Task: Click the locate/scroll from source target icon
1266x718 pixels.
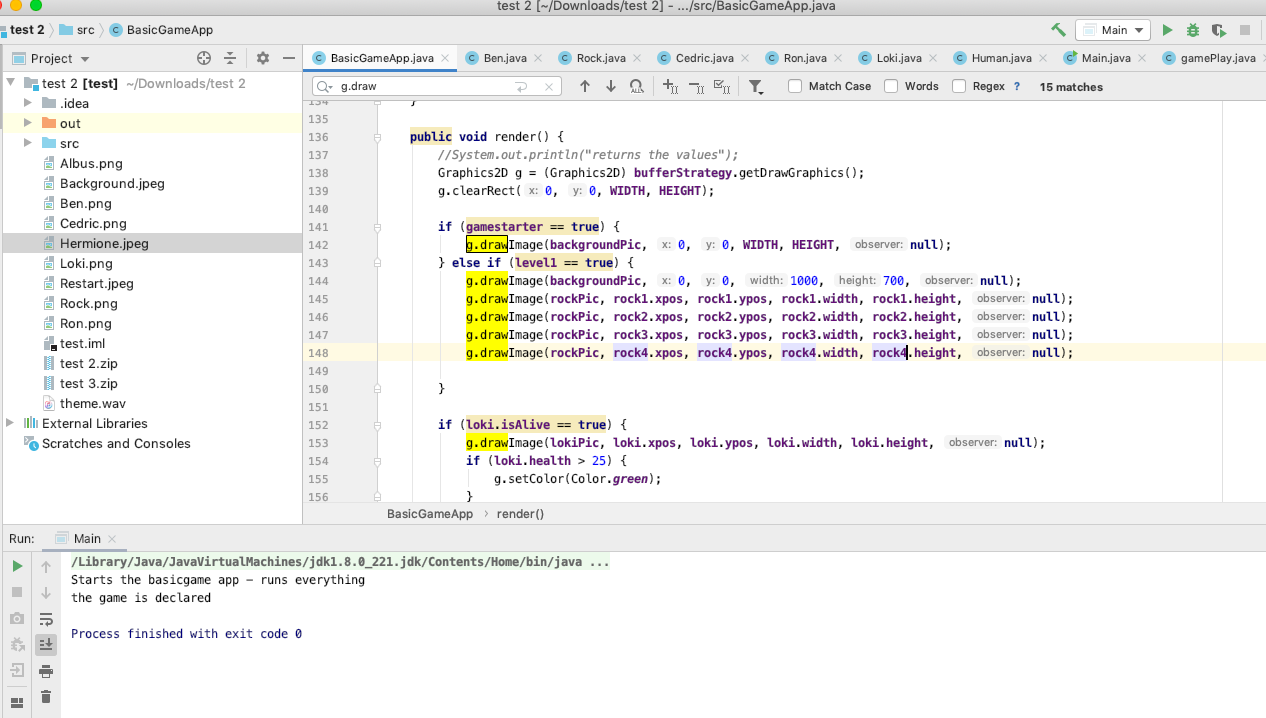Action: pyautogui.click(x=204, y=59)
